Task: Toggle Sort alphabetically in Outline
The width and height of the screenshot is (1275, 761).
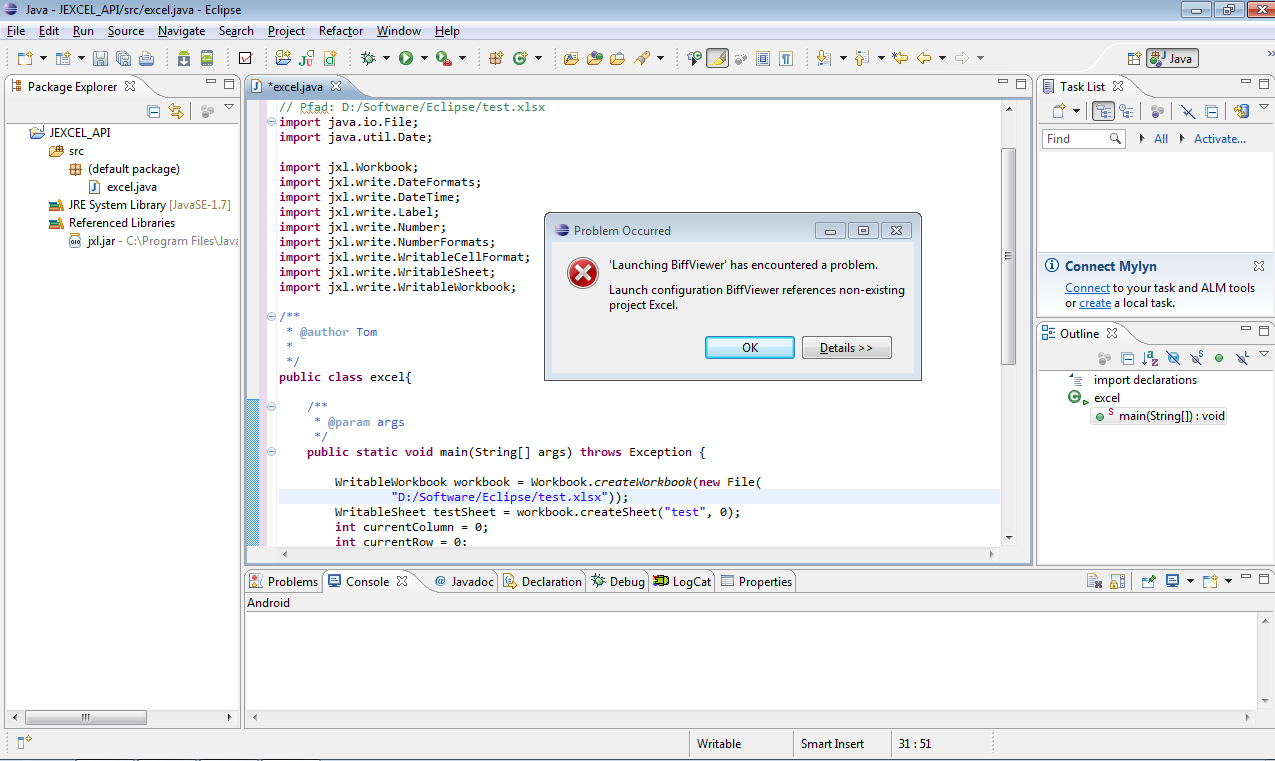Action: click(x=1150, y=358)
